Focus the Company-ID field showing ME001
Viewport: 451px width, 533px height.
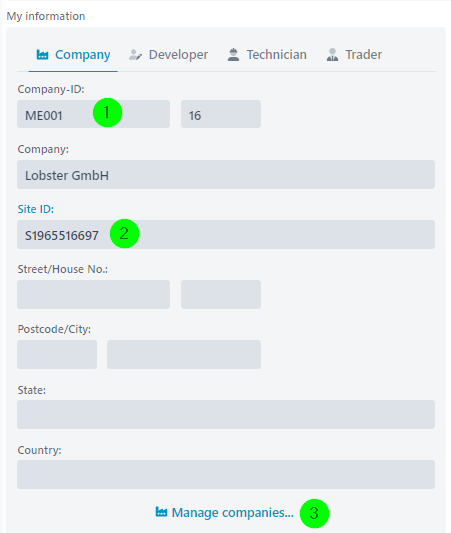pos(93,114)
